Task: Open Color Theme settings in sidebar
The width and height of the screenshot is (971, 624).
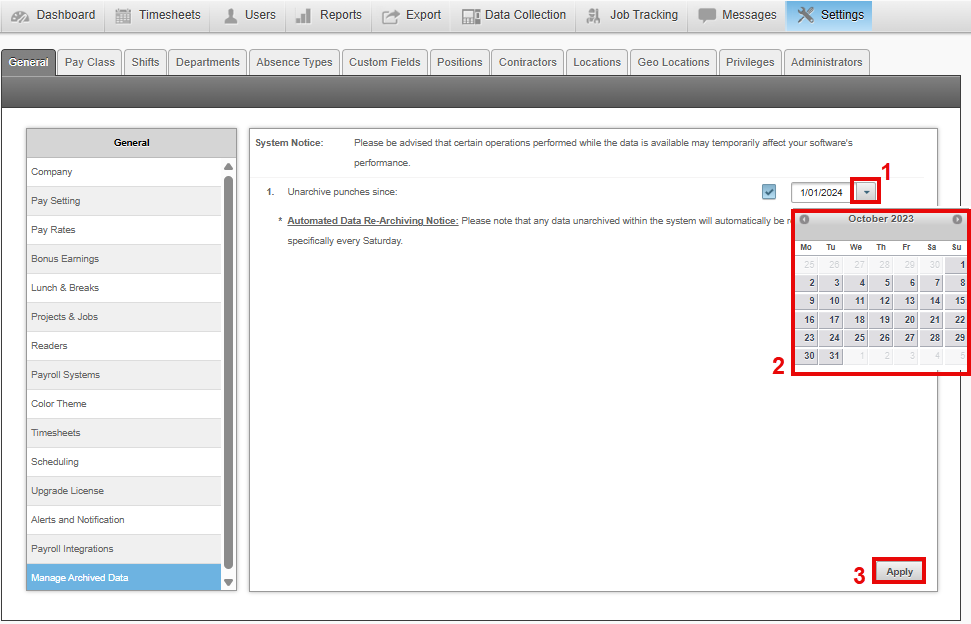Action: click(x=59, y=404)
